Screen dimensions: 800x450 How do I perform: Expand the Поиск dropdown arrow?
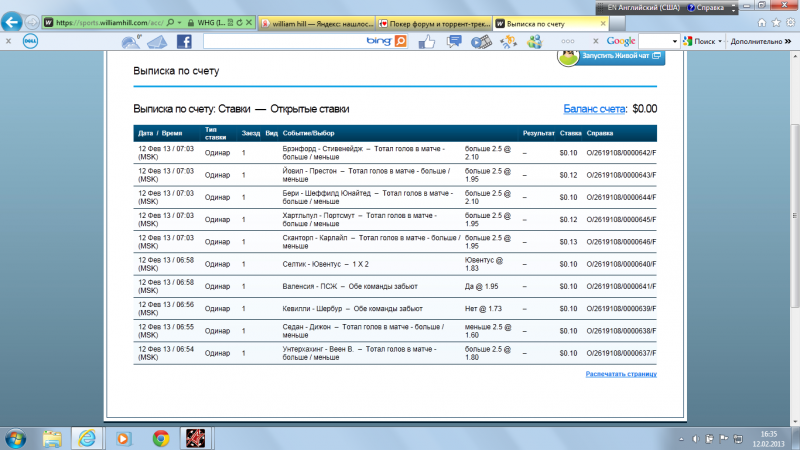click(x=720, y=41)
